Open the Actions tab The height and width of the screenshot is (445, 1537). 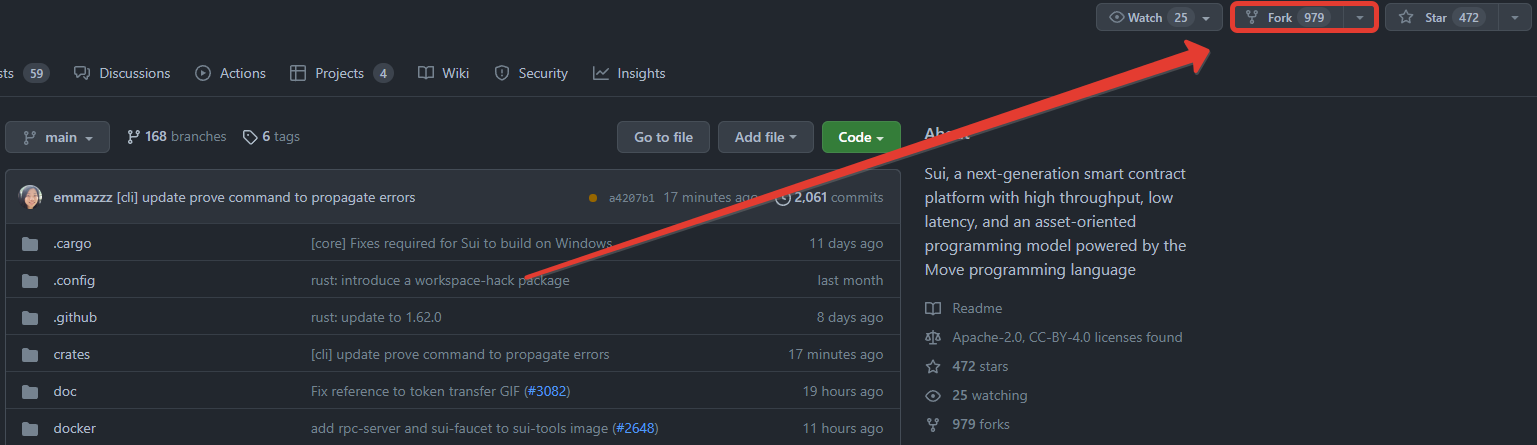pyautogui.click(x=231, y=73)
